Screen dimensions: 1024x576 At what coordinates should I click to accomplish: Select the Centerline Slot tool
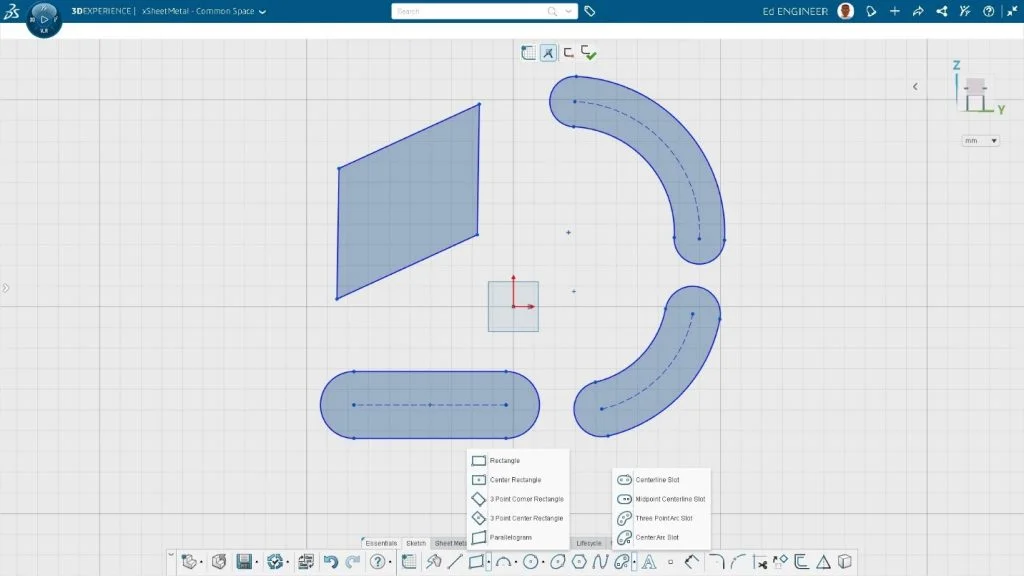point(656,480)
